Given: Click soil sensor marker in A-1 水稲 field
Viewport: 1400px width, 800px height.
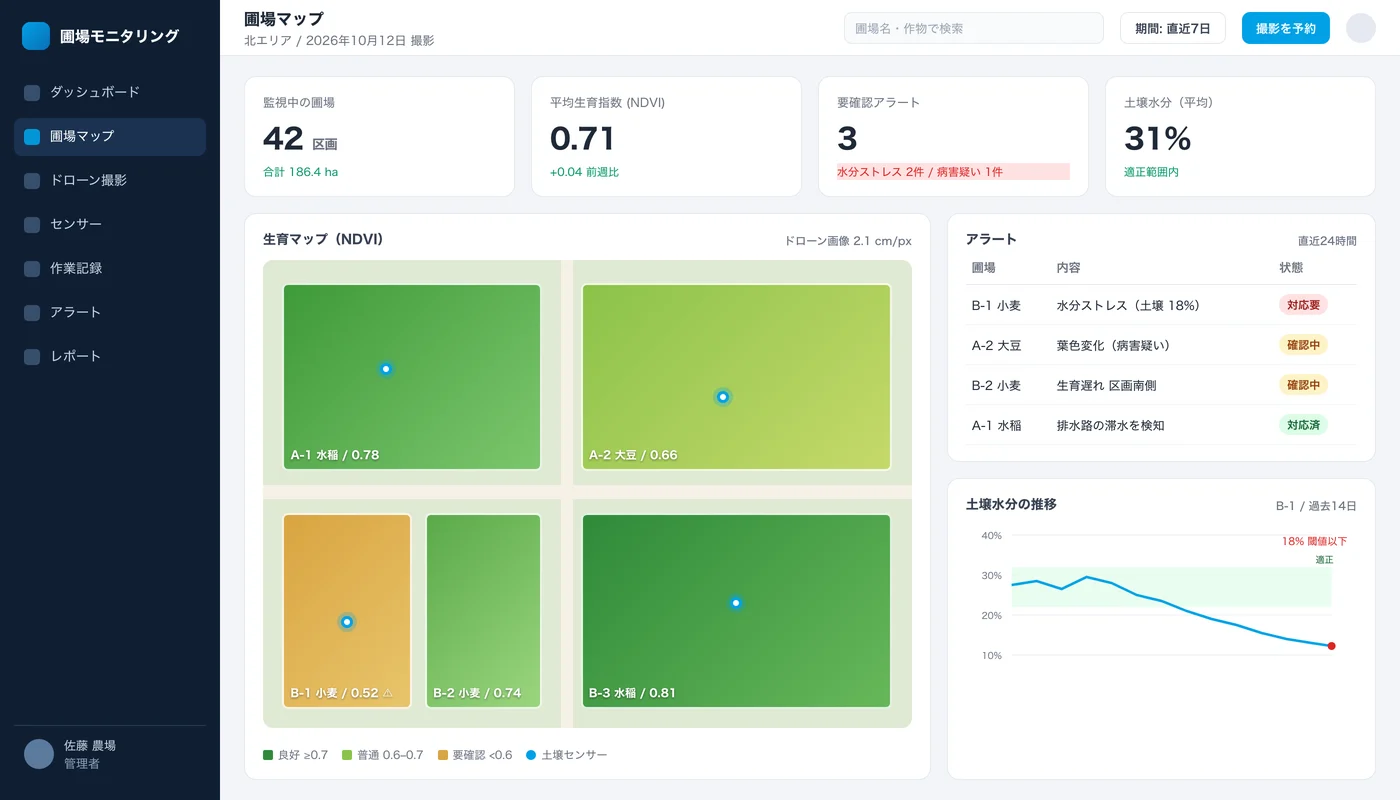Looking at the screenshot, I should pos(386,369).
